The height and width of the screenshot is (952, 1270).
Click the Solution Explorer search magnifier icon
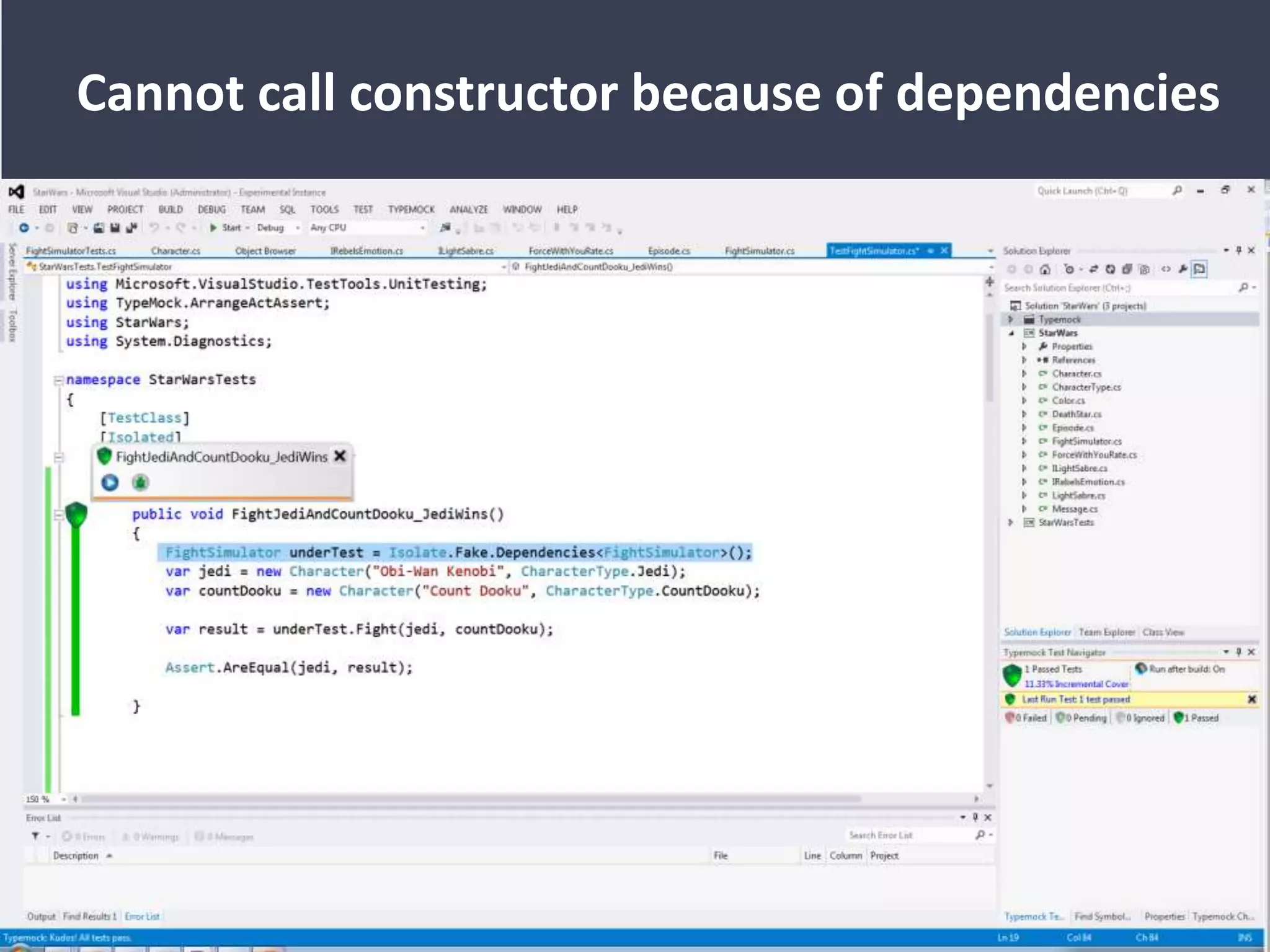[x=1243, y=288]
